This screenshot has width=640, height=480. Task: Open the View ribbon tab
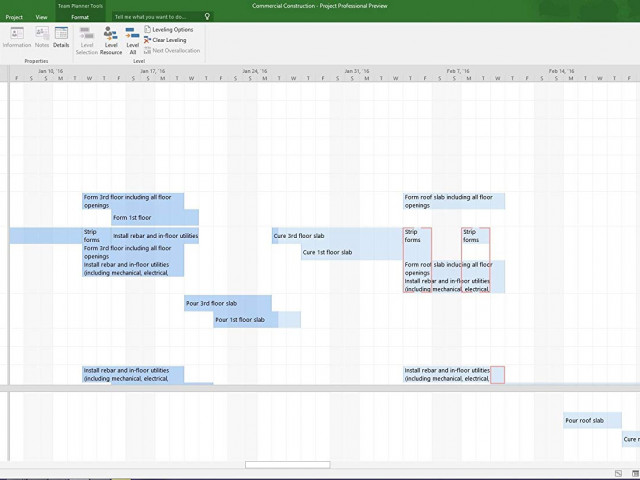(41, 17)
